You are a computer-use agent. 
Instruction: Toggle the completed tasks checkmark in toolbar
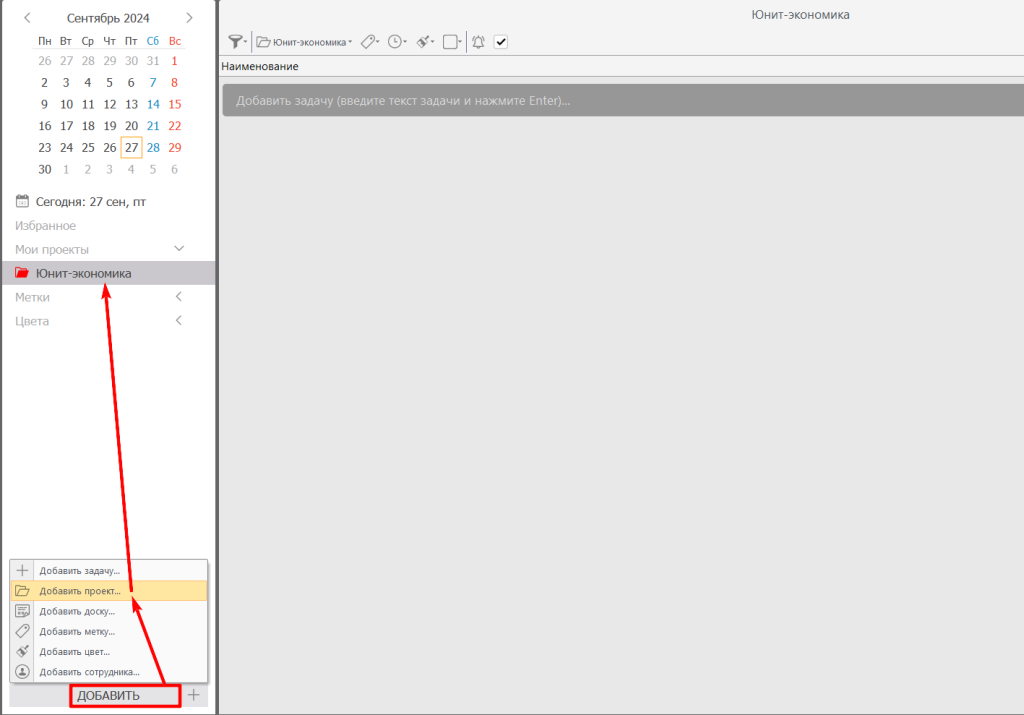tap(501, 42)
